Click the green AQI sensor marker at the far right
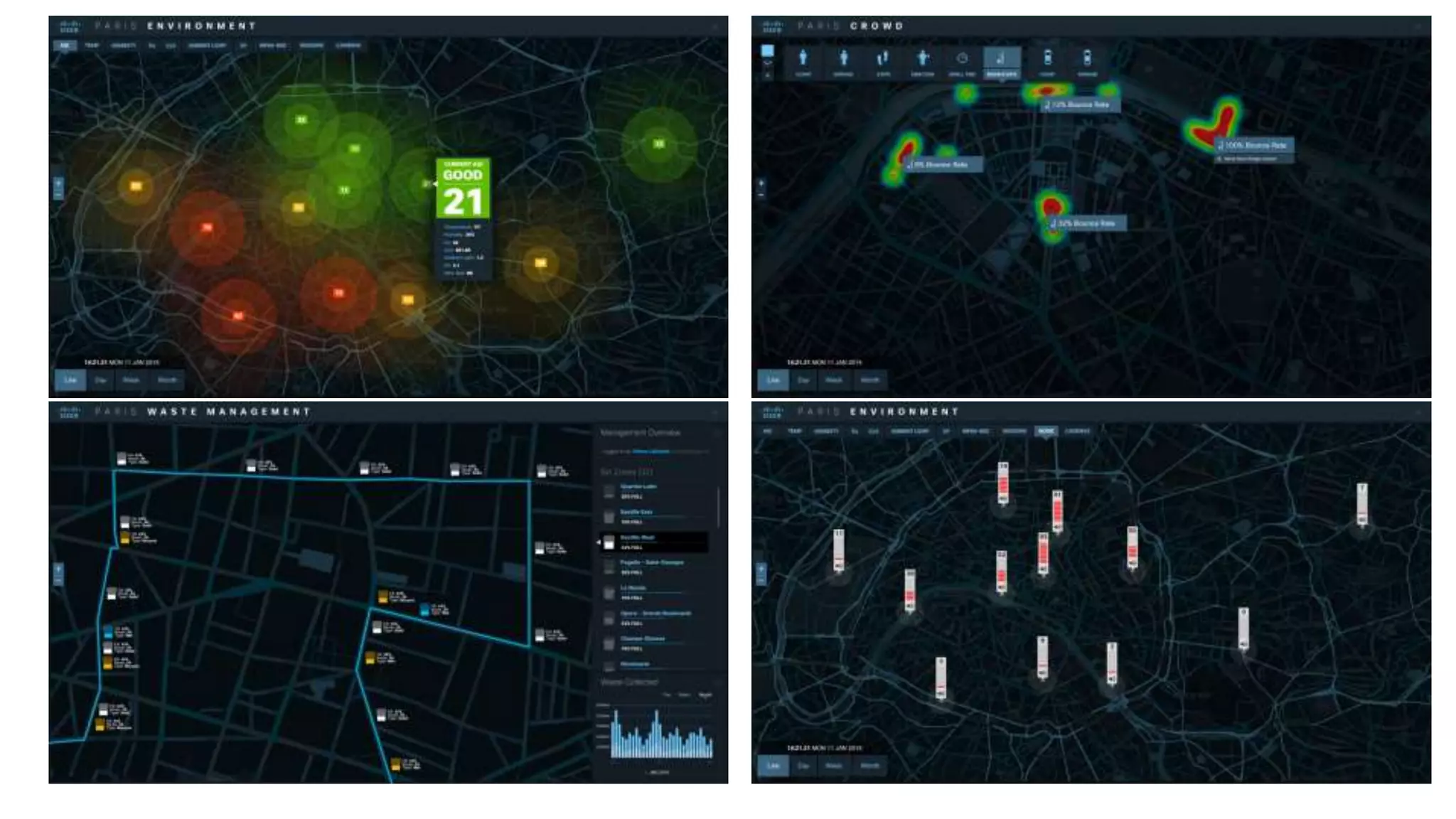1456x819 pixels. click(659, 144)
